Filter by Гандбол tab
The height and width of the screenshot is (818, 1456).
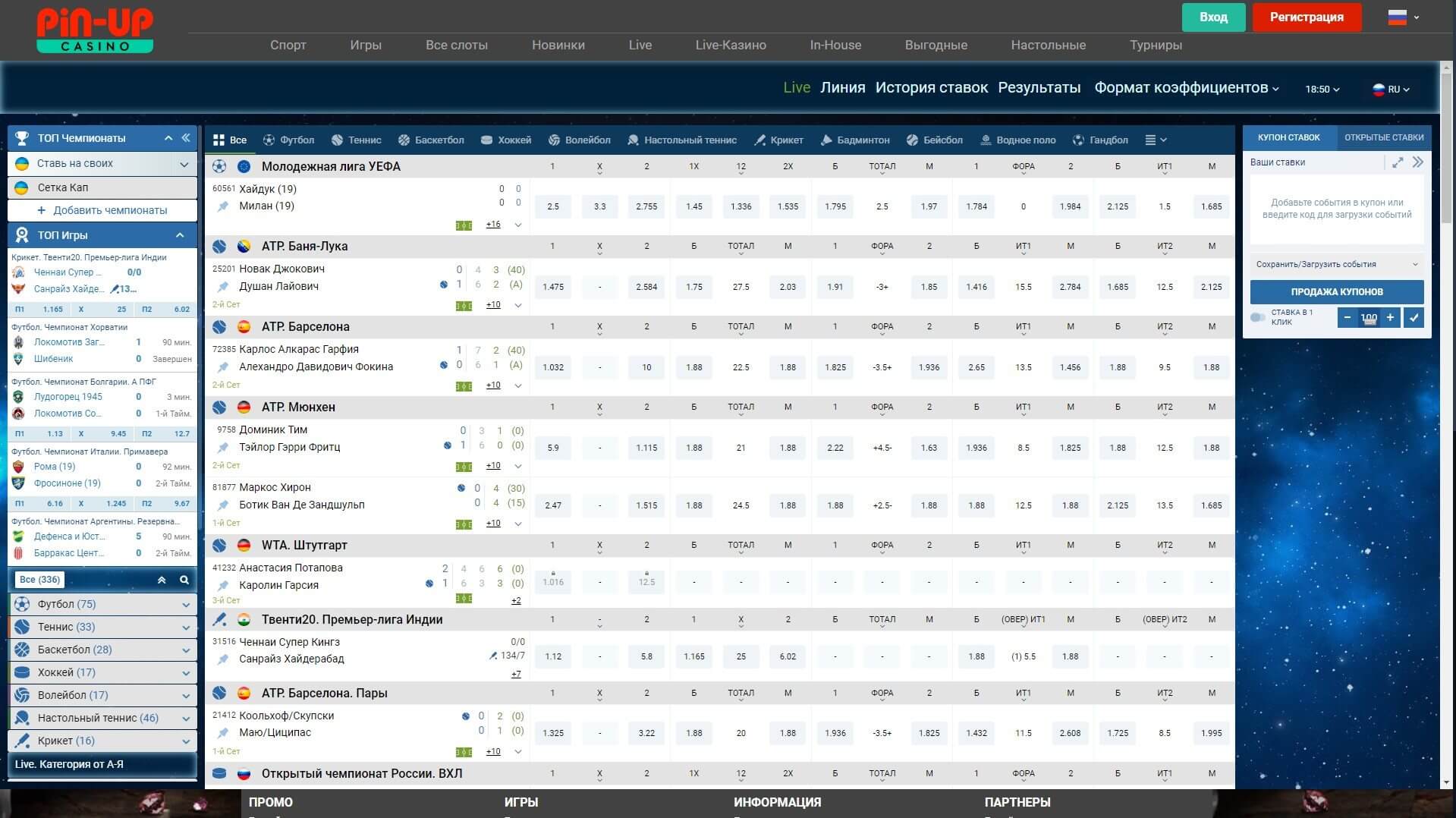(1100, 140)
